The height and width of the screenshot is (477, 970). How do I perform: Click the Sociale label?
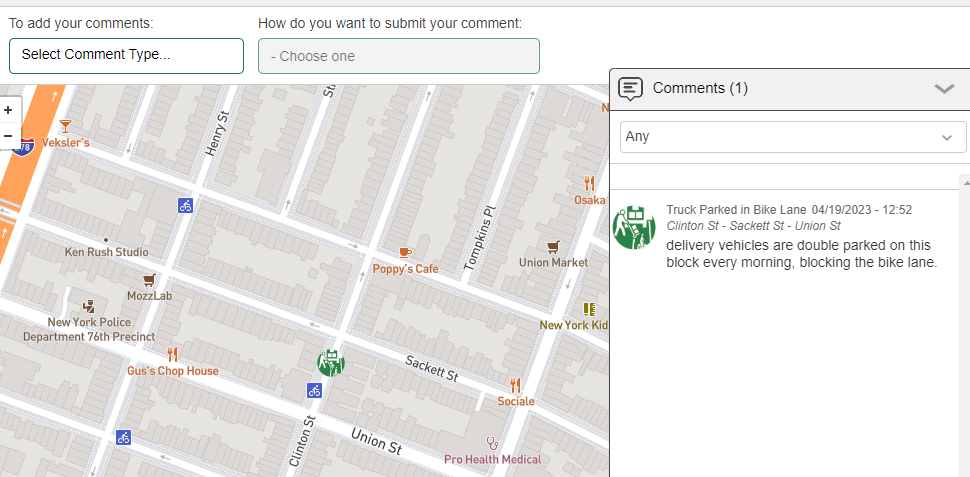(x=516, y=402)
